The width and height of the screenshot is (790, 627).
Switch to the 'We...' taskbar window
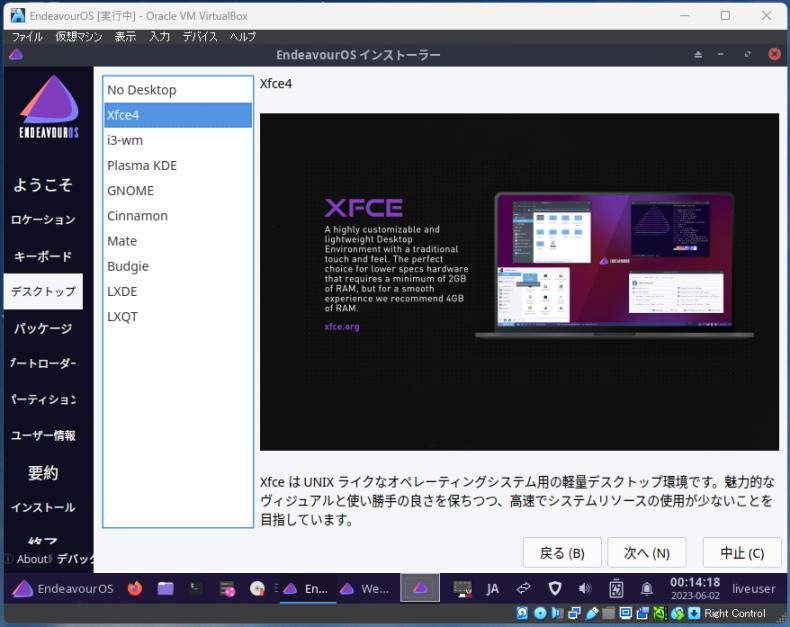pos(364,589)
